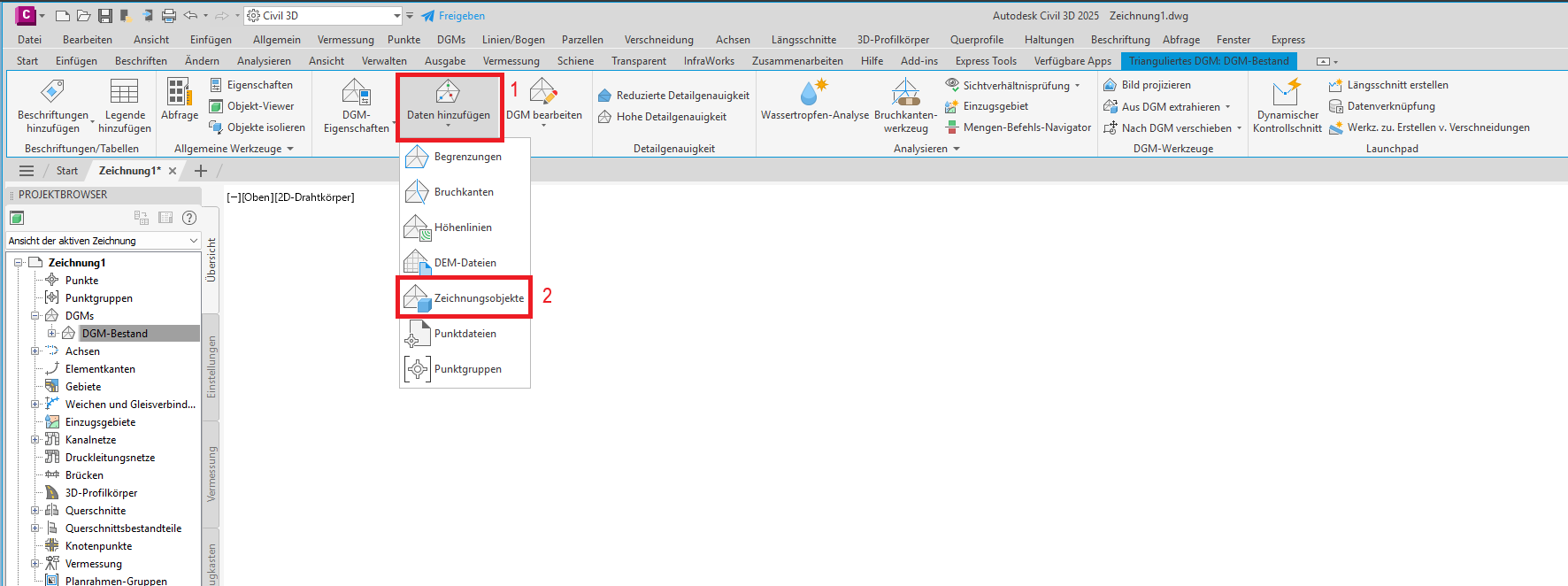This screenshot has width=1568, height=586.
Task: Open DGM-Eigenschaften
Action: (357, 106)
